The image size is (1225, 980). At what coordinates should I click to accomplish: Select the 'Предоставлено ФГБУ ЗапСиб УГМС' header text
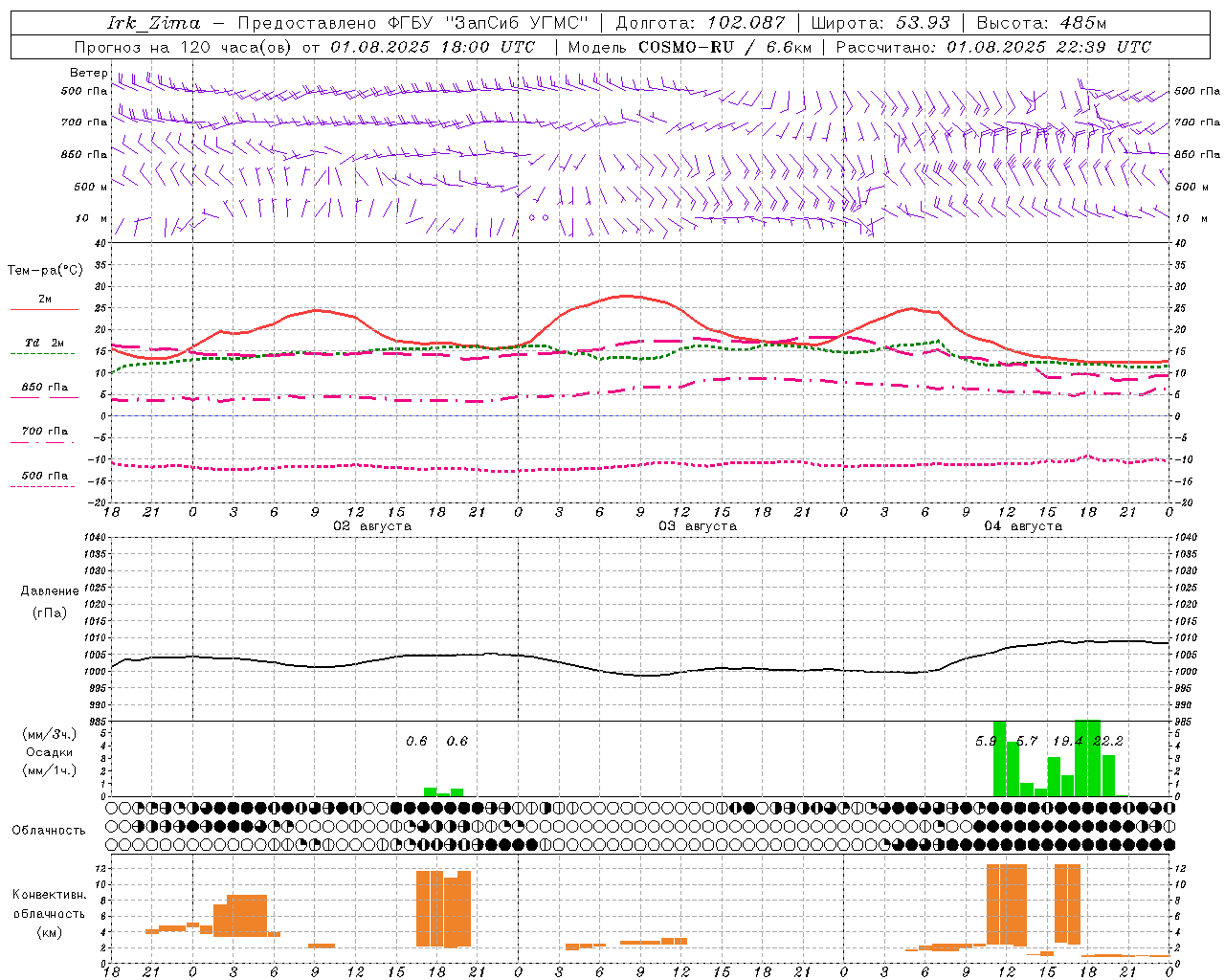(412, 23)
